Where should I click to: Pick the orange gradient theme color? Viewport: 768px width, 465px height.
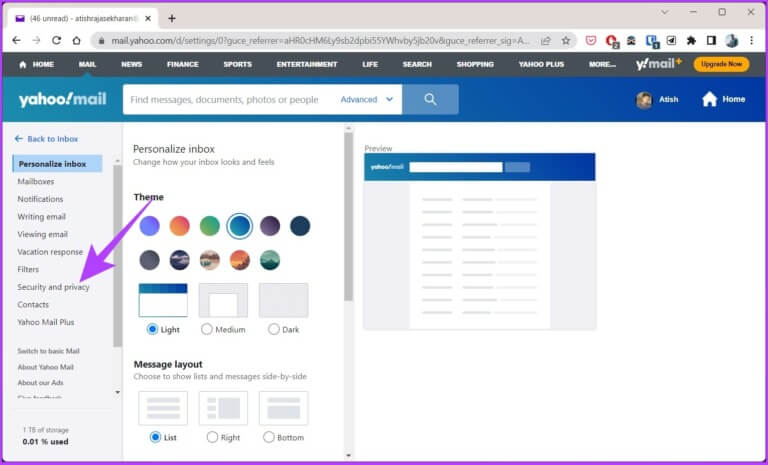pos(179,226)
